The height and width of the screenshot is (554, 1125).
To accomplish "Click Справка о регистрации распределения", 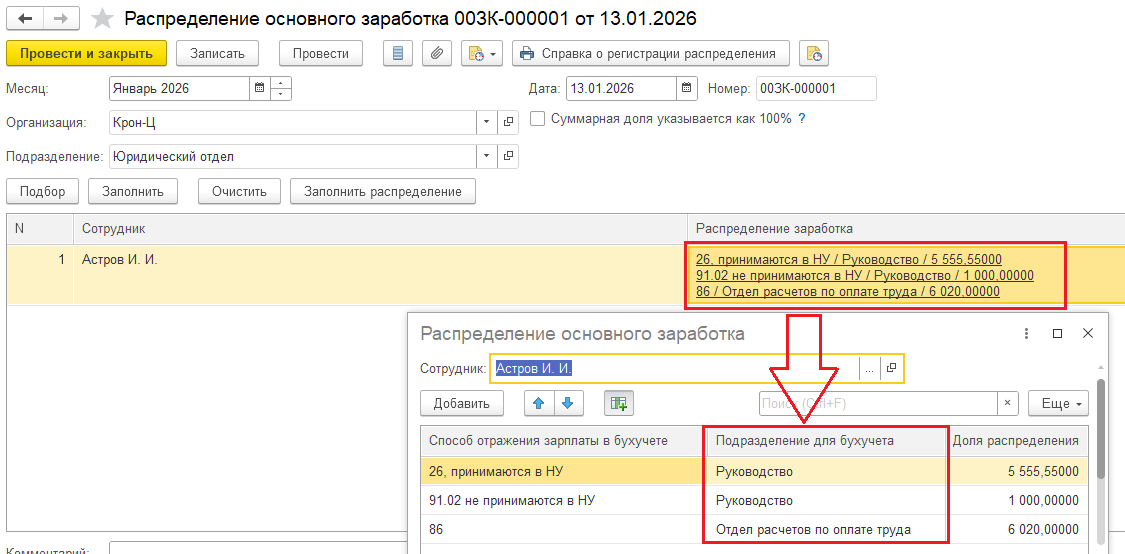I will tap(651, 53).
